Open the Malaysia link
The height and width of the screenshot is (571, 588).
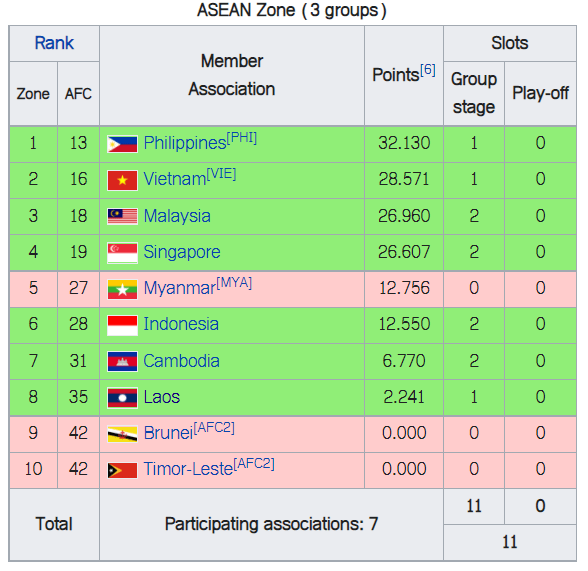click(x=177, y=216)
